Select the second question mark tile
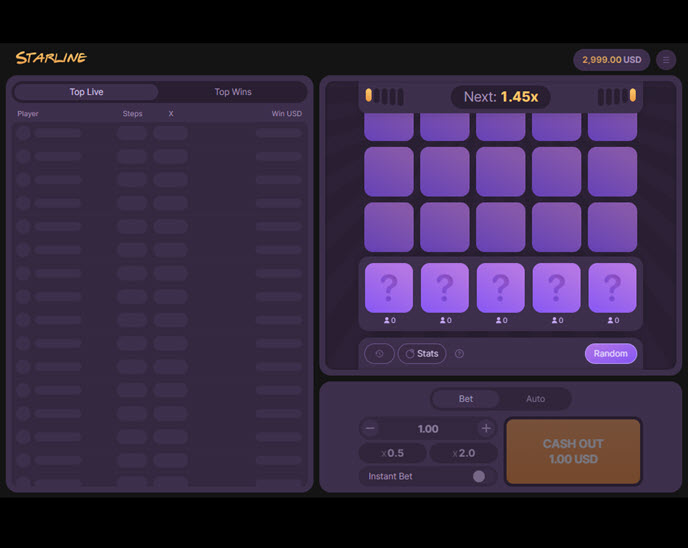The height and width of the screenshot is (548, 688). click(x=445, y=289)
